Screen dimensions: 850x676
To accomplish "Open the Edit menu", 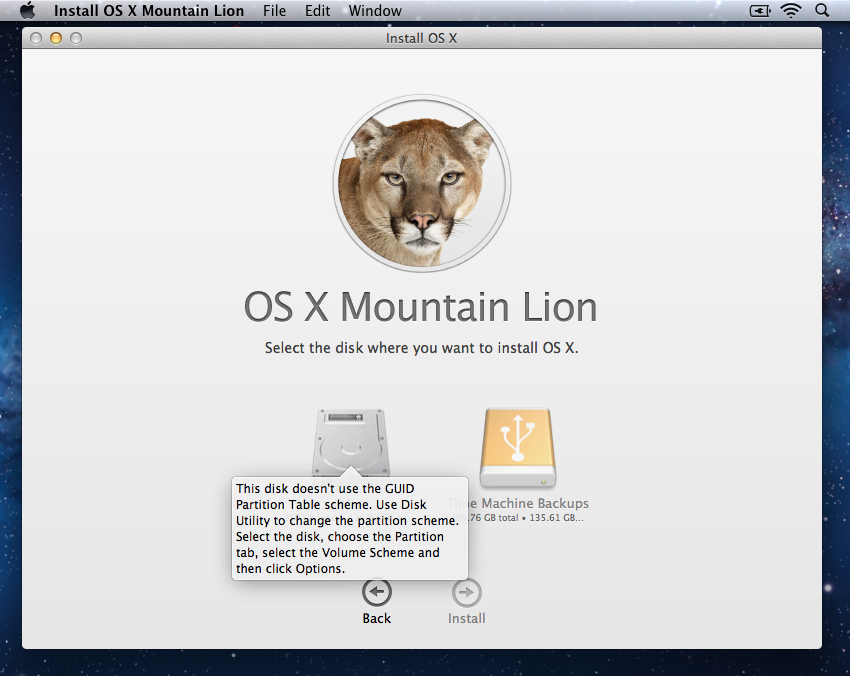I will 317,11.
